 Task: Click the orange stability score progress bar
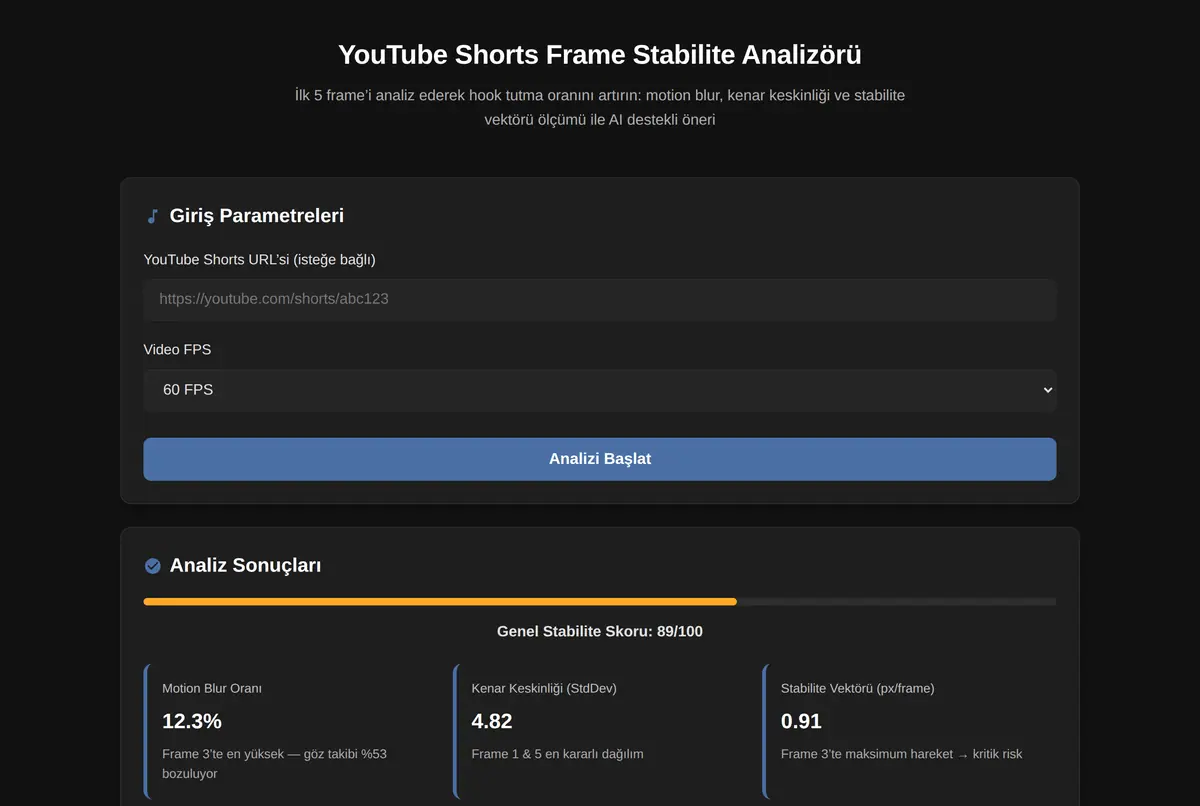point(440,602)
